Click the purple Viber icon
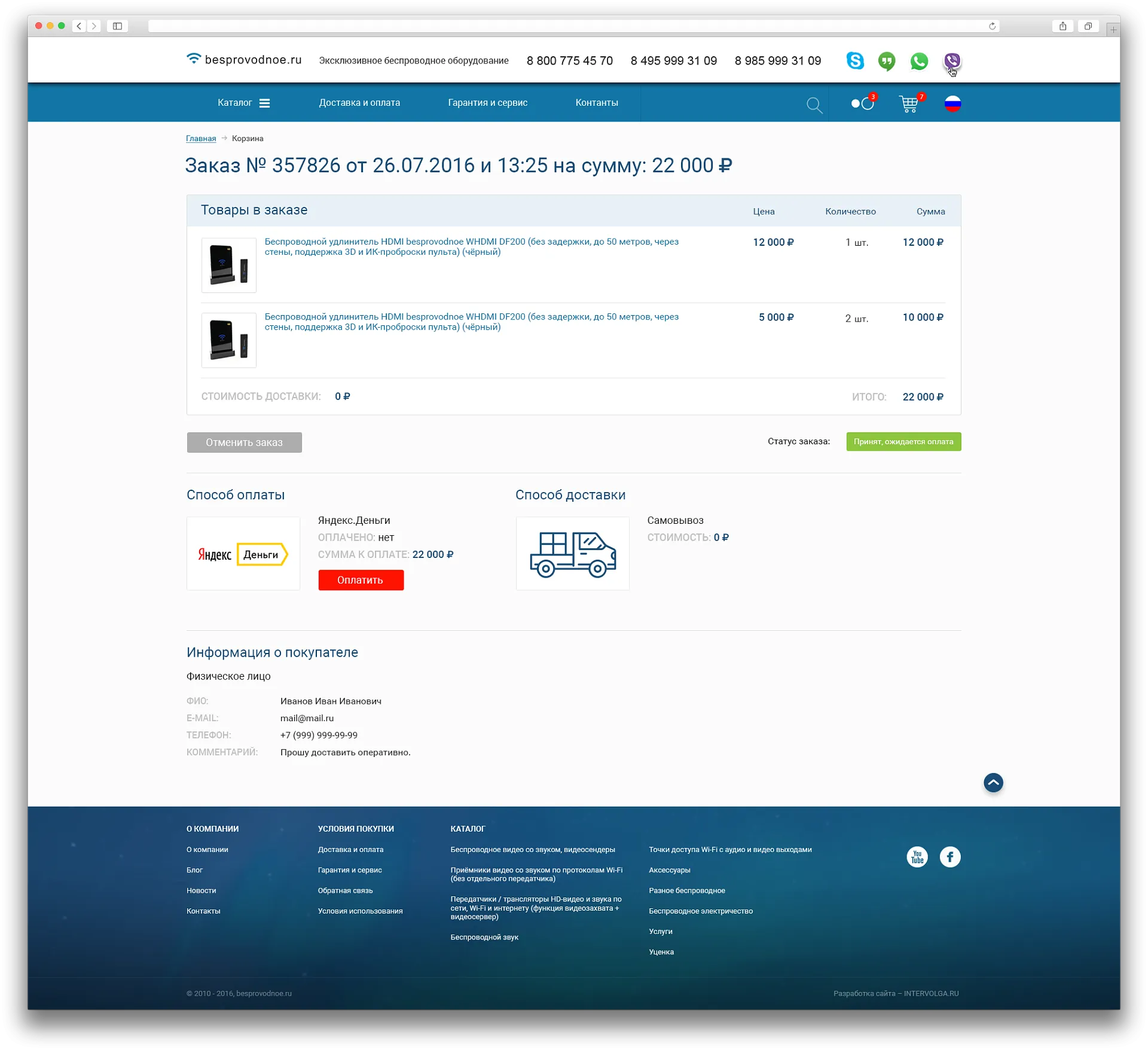Viewport: 1148px width, 1050px height. (952, 61)
